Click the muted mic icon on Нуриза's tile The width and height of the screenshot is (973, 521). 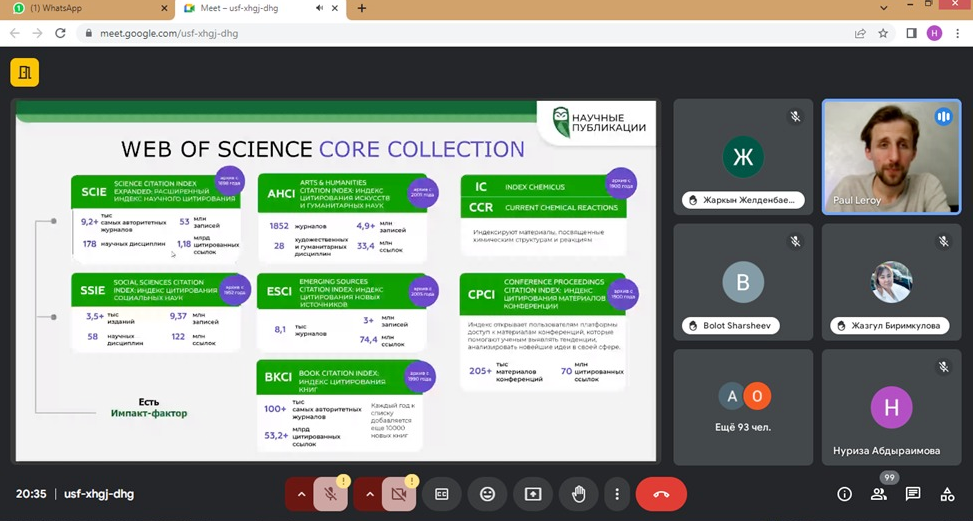tap(943, 367)
